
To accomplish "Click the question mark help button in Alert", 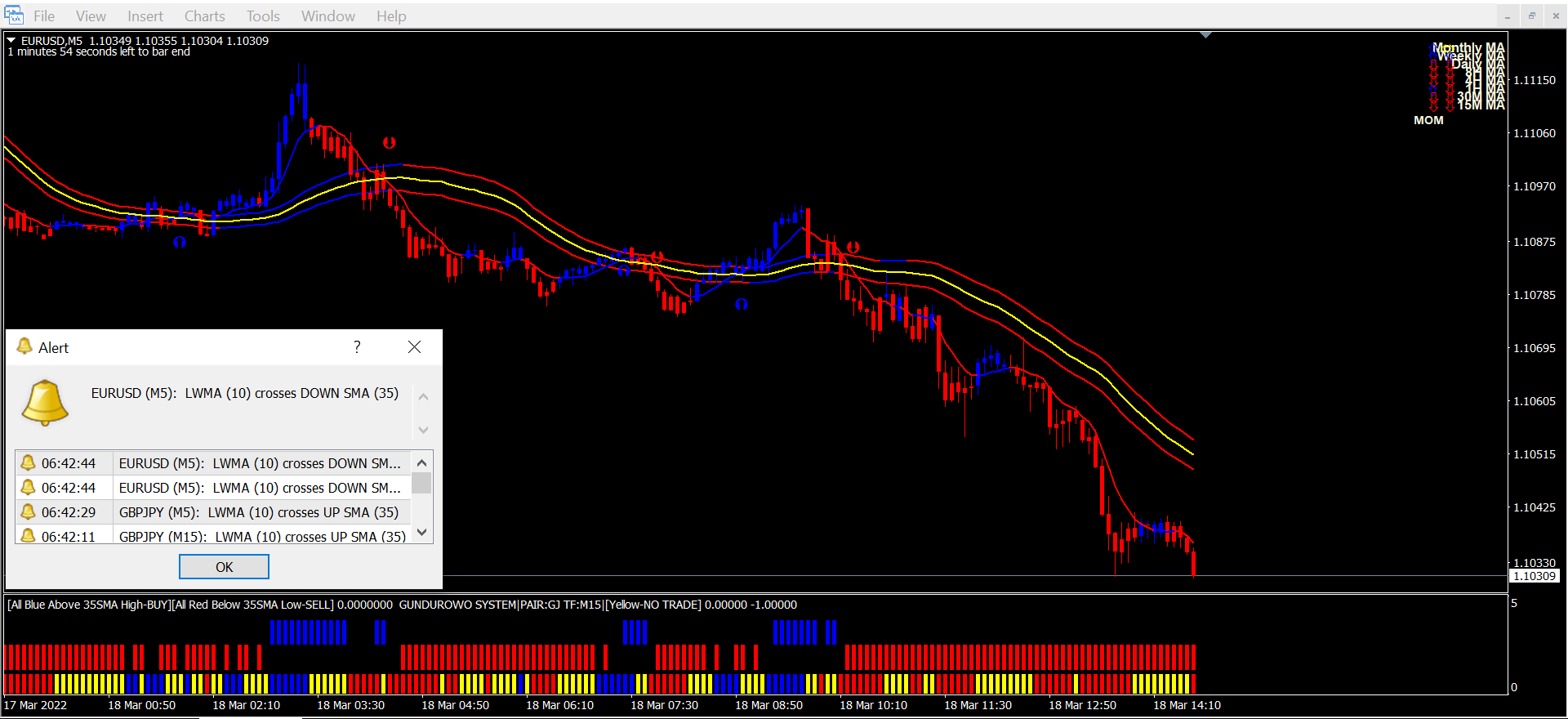I will click(x=357, y=347).
